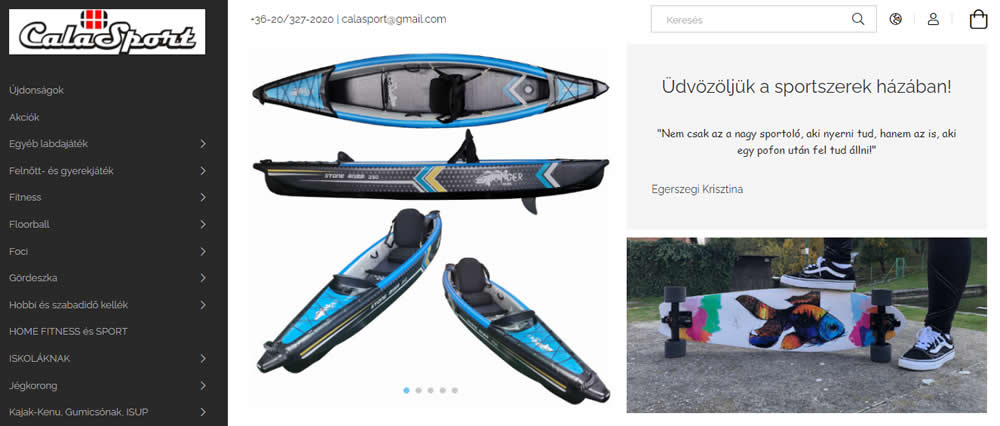Open the shopping bag cart icon
1000x426 pixels.
tap(978, 19)
